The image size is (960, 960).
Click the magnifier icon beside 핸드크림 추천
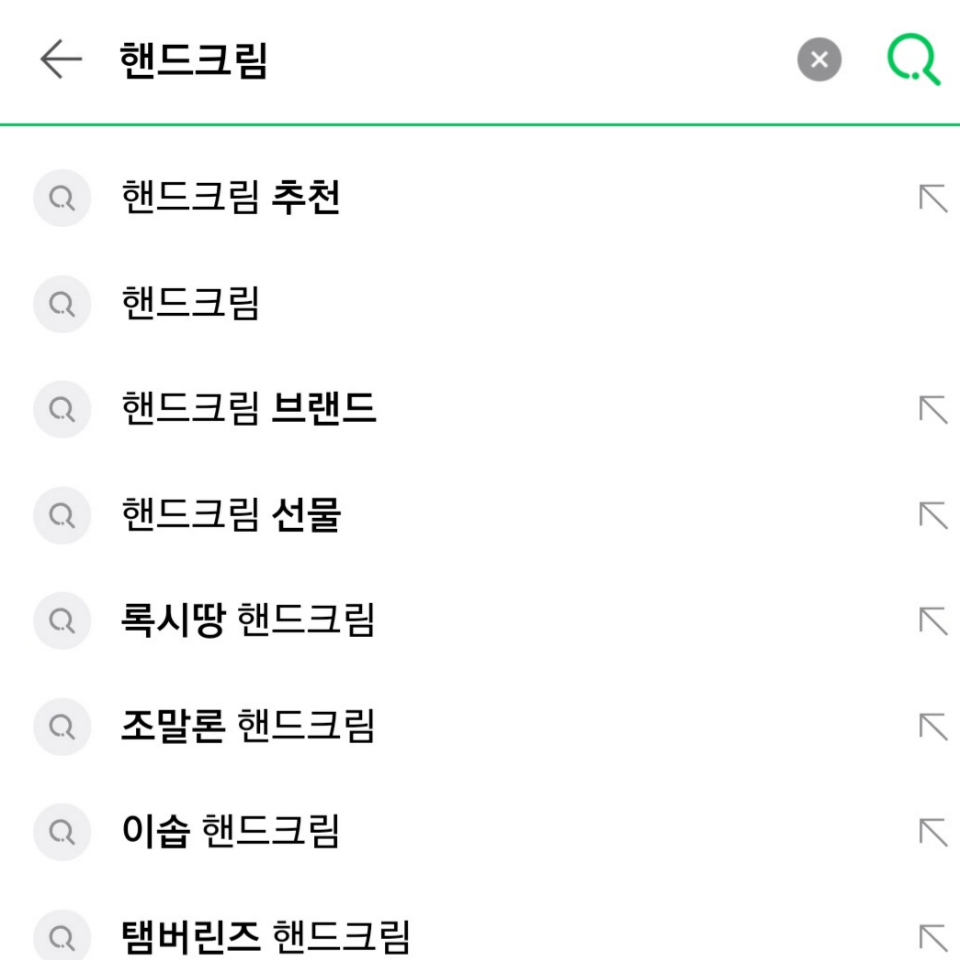(x=62, y=198)
